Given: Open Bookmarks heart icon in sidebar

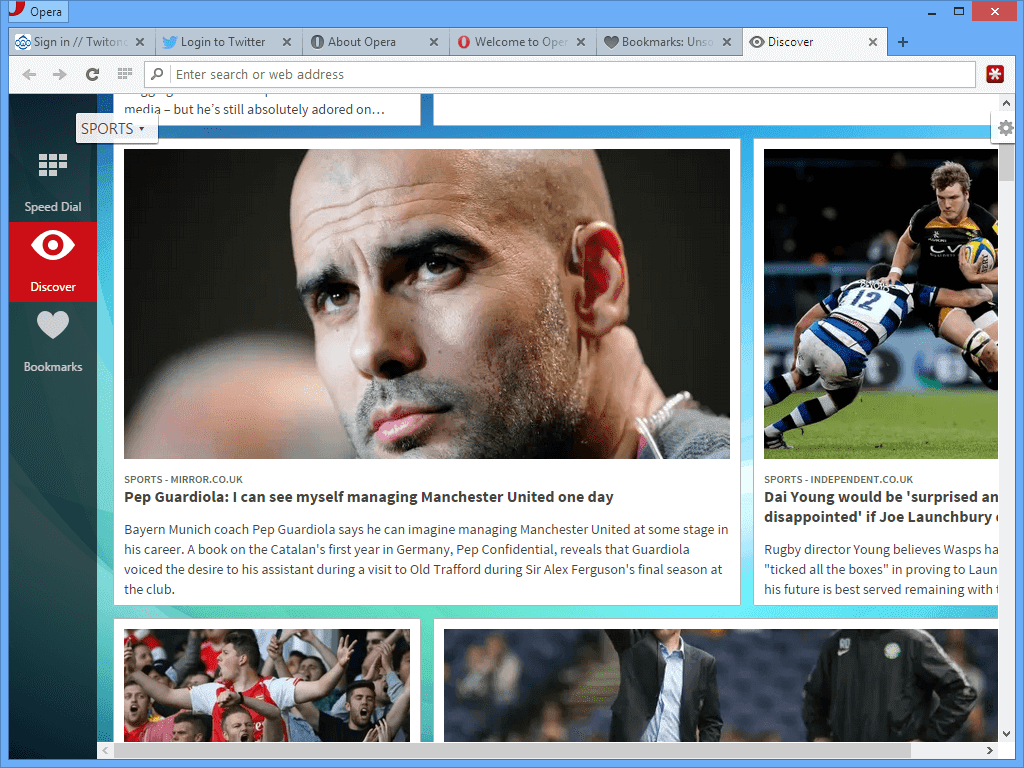Looking at the screenshot, I should [53, 325].
